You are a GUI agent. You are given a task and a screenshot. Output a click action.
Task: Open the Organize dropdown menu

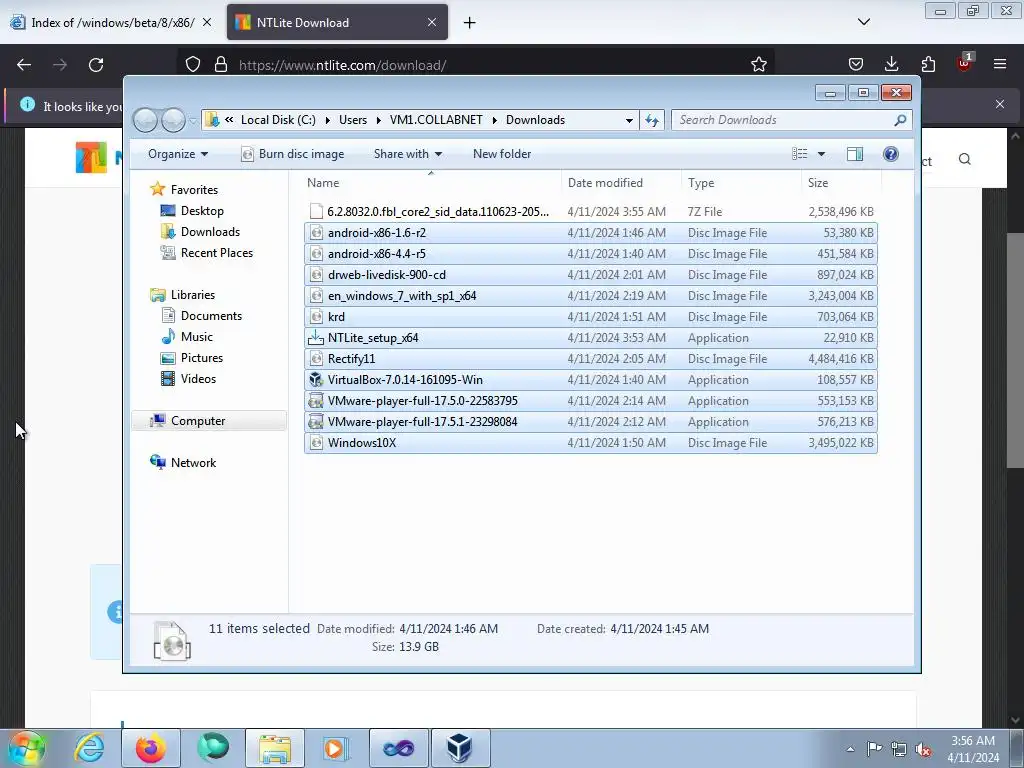(178, 154)
